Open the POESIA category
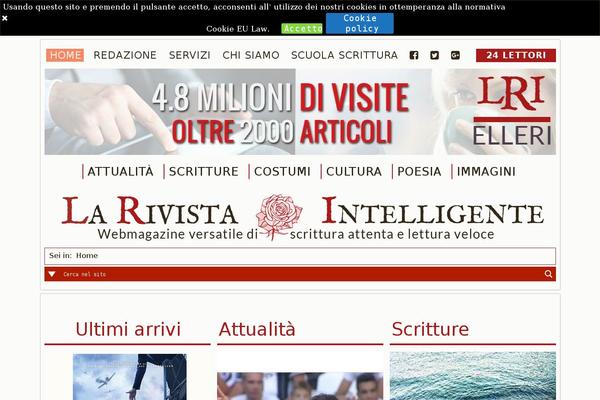Viewport: 600px width, 400px height. 419,171
